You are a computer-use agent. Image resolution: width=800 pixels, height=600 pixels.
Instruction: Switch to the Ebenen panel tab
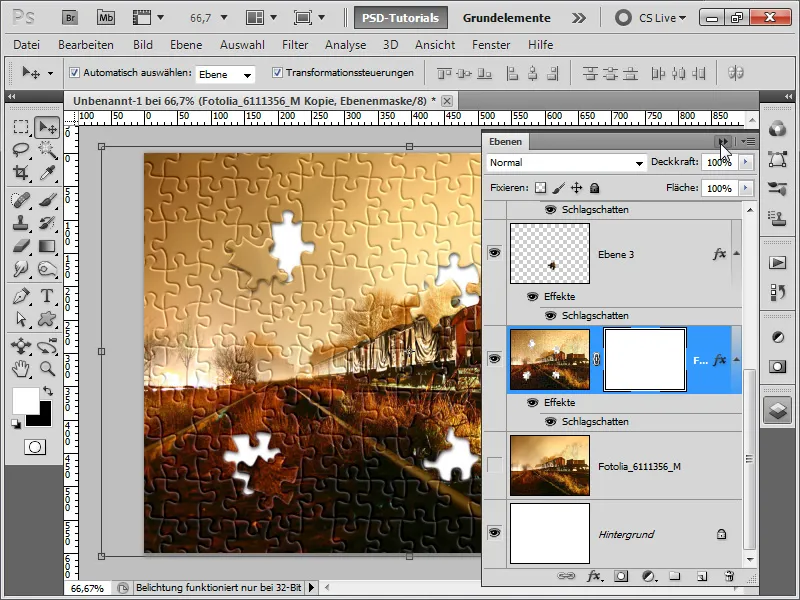505,142
